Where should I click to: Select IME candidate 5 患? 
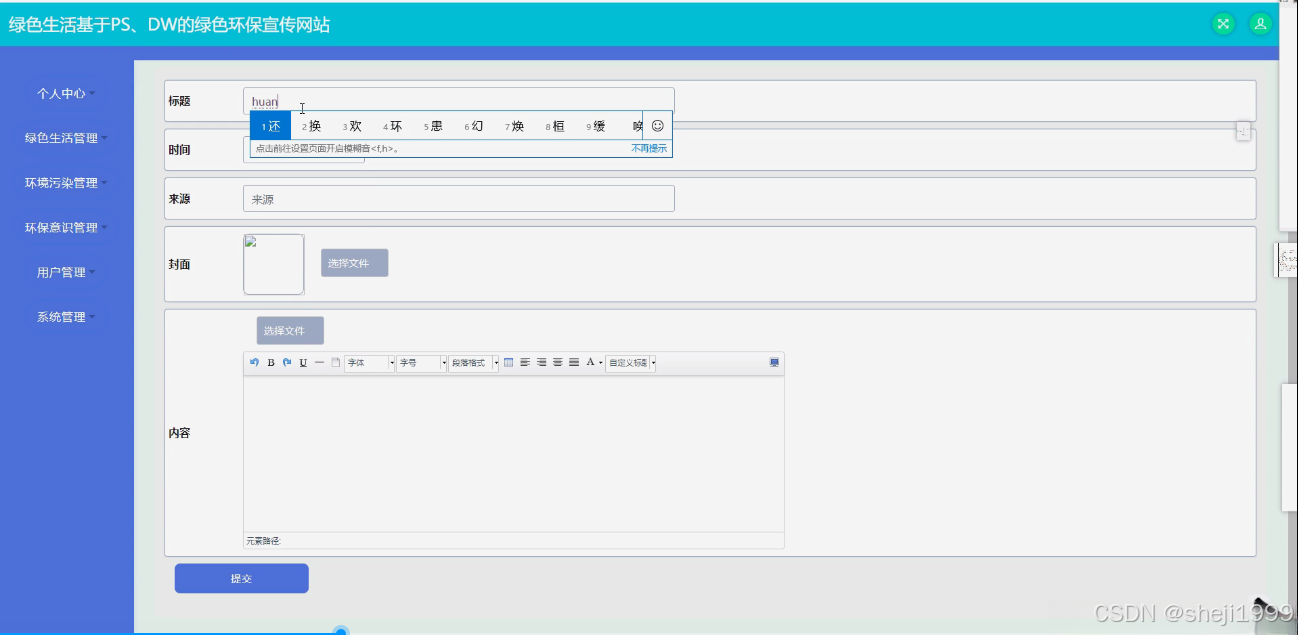pyautogui.click(x=433, y=126)
